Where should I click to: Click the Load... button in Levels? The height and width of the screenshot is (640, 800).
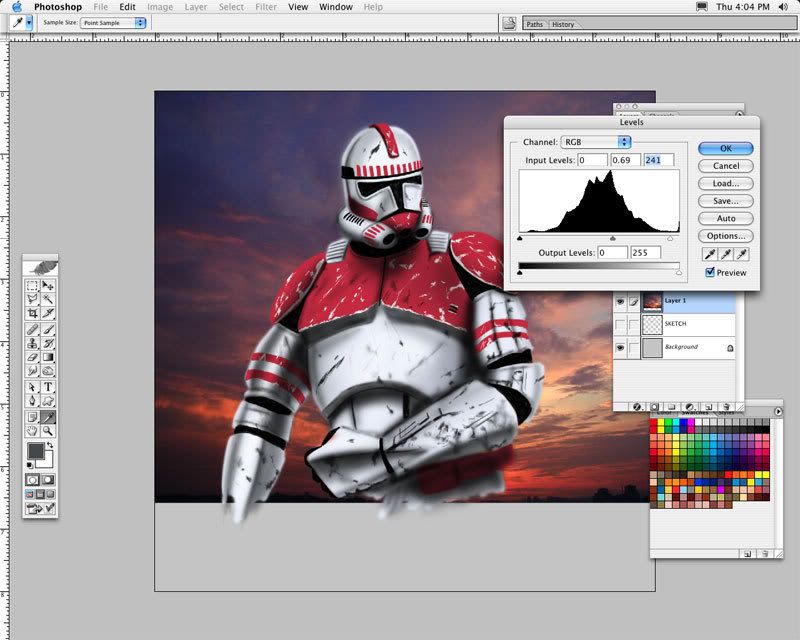point(726,183)
